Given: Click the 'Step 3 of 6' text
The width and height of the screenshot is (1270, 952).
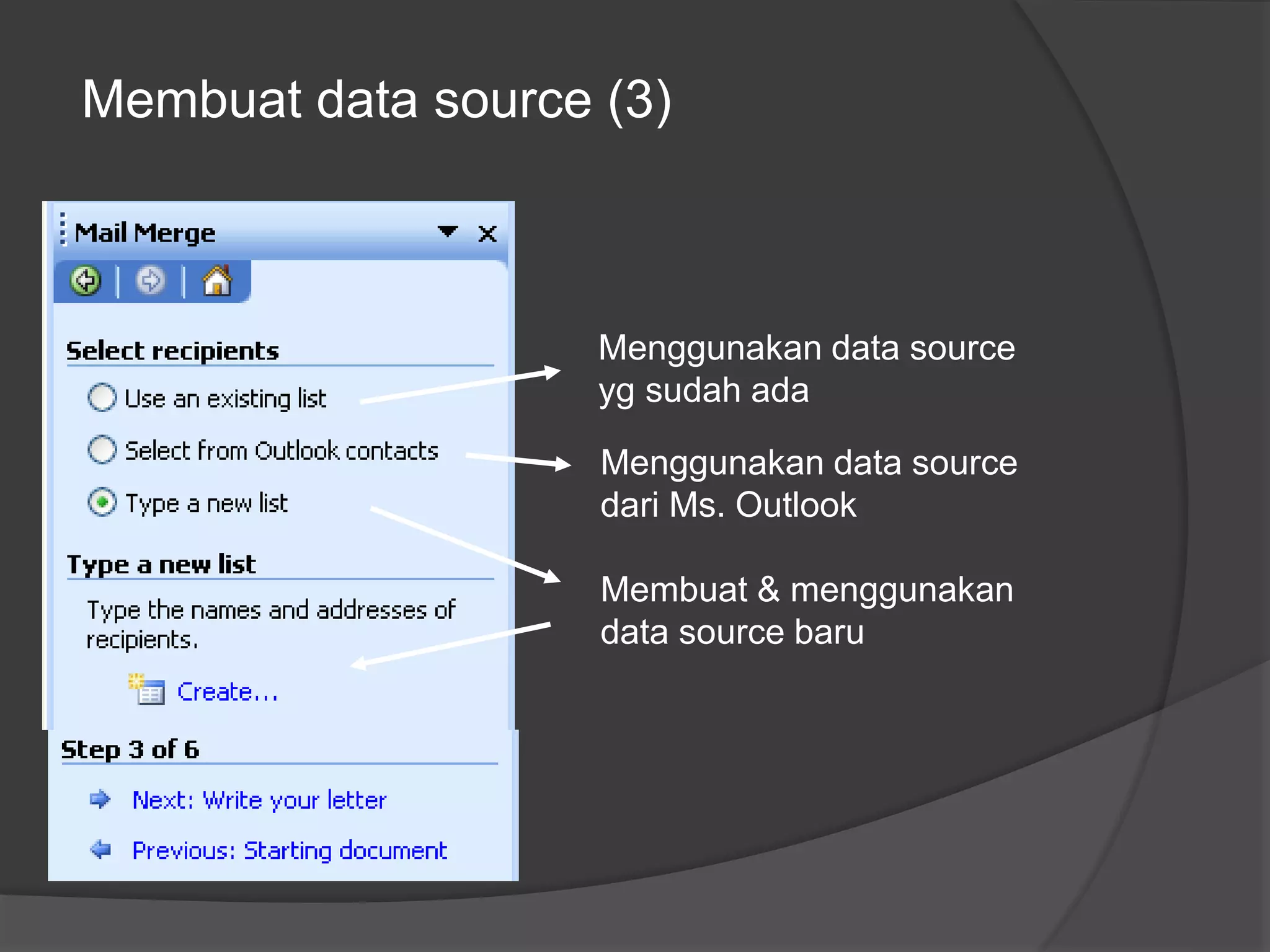Looking at the screenshot, I should (x=130, y=749).
